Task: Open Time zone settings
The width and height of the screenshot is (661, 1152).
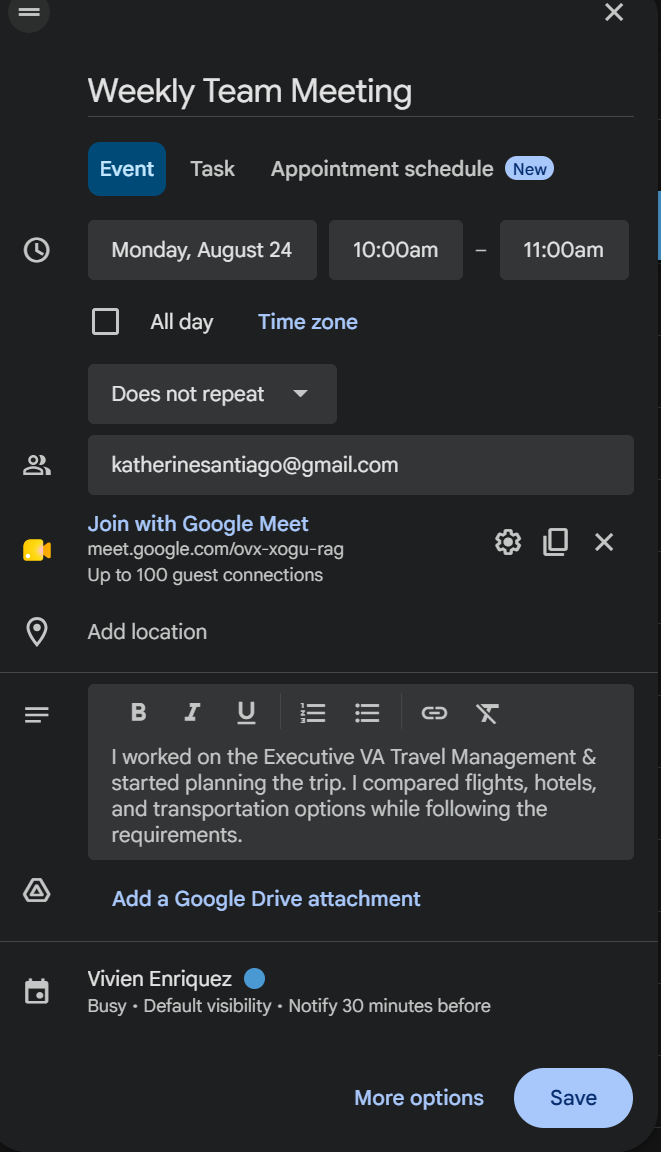Action: (x=308, y=322)
